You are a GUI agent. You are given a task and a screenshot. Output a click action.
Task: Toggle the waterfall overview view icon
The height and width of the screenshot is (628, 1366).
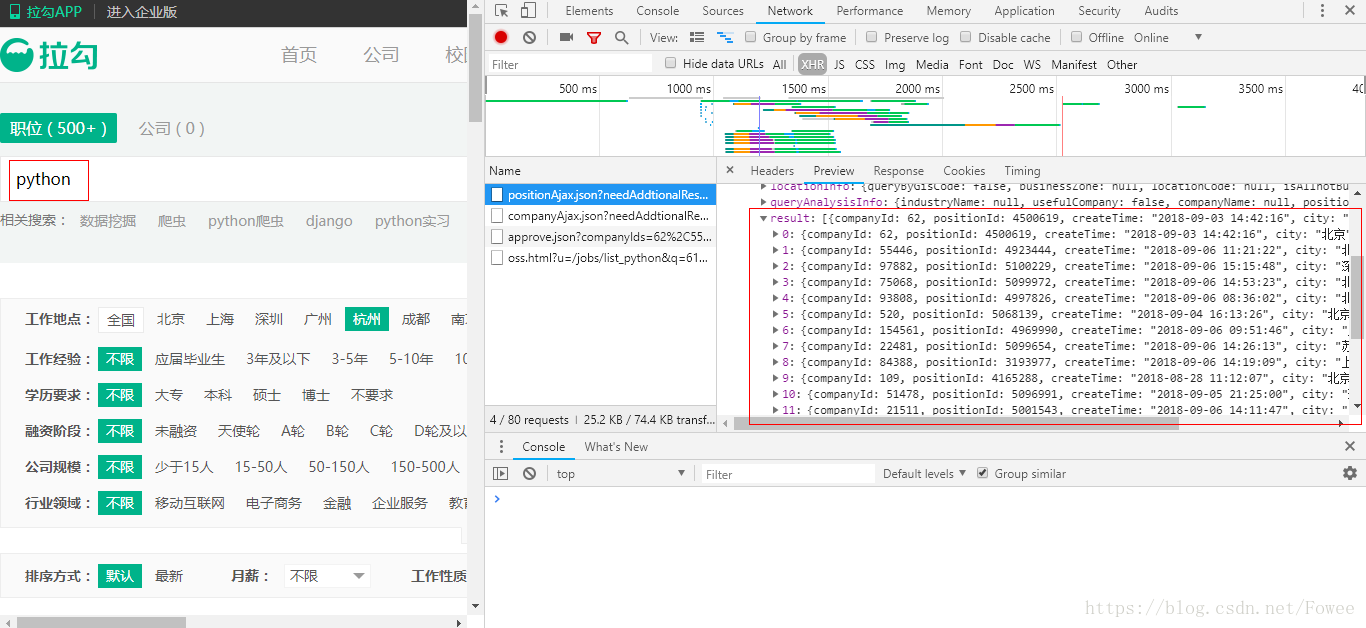724,37
